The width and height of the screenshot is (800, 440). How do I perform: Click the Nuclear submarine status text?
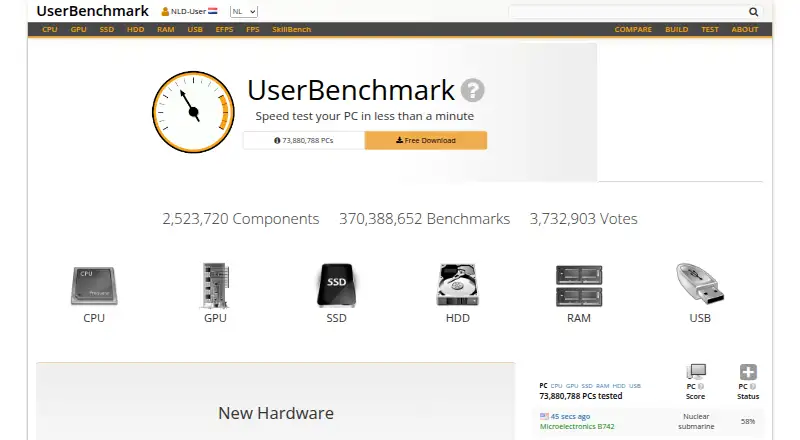(696, 421)
